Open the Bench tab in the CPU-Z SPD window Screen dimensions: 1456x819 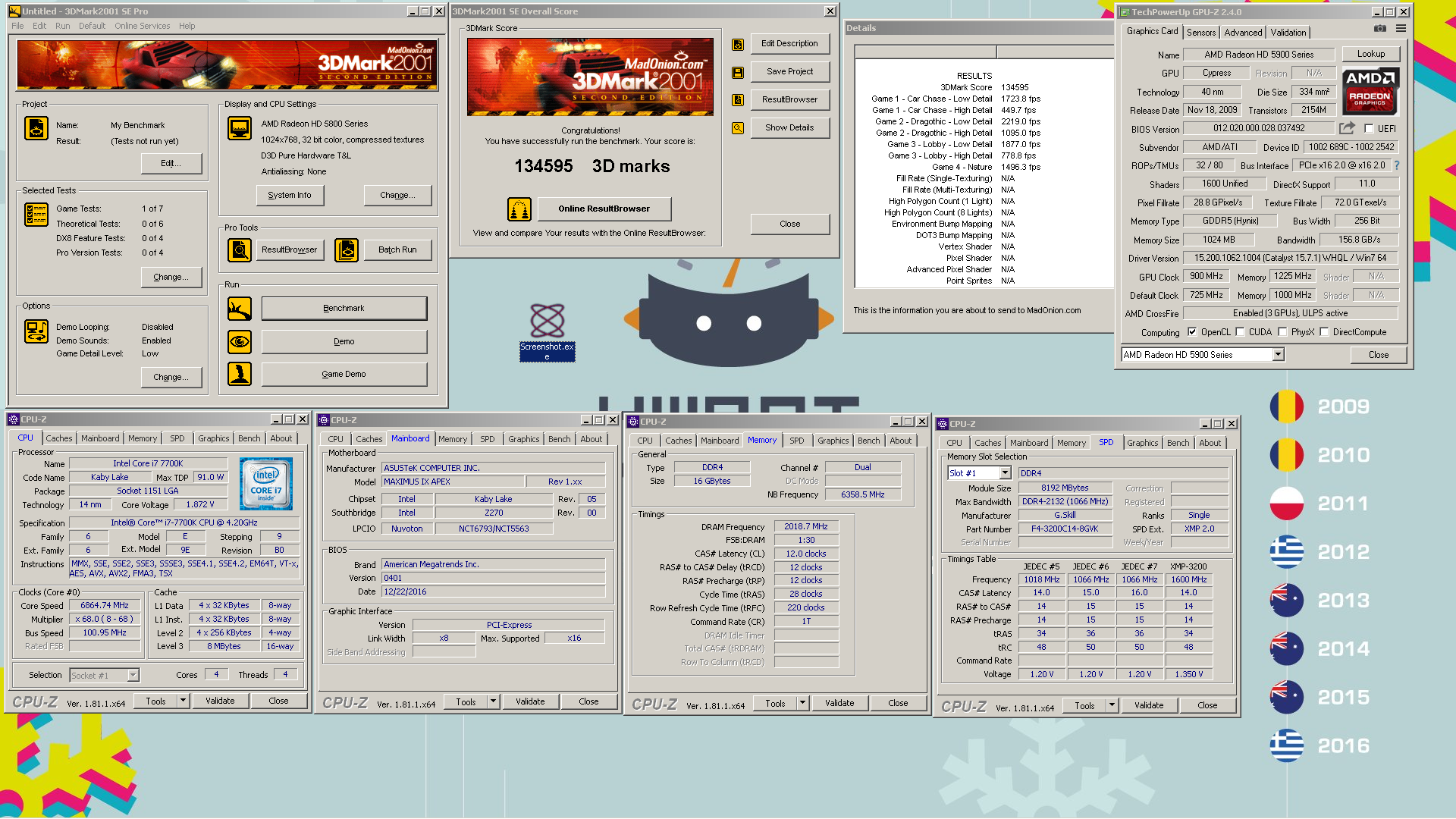[1178, 443]
